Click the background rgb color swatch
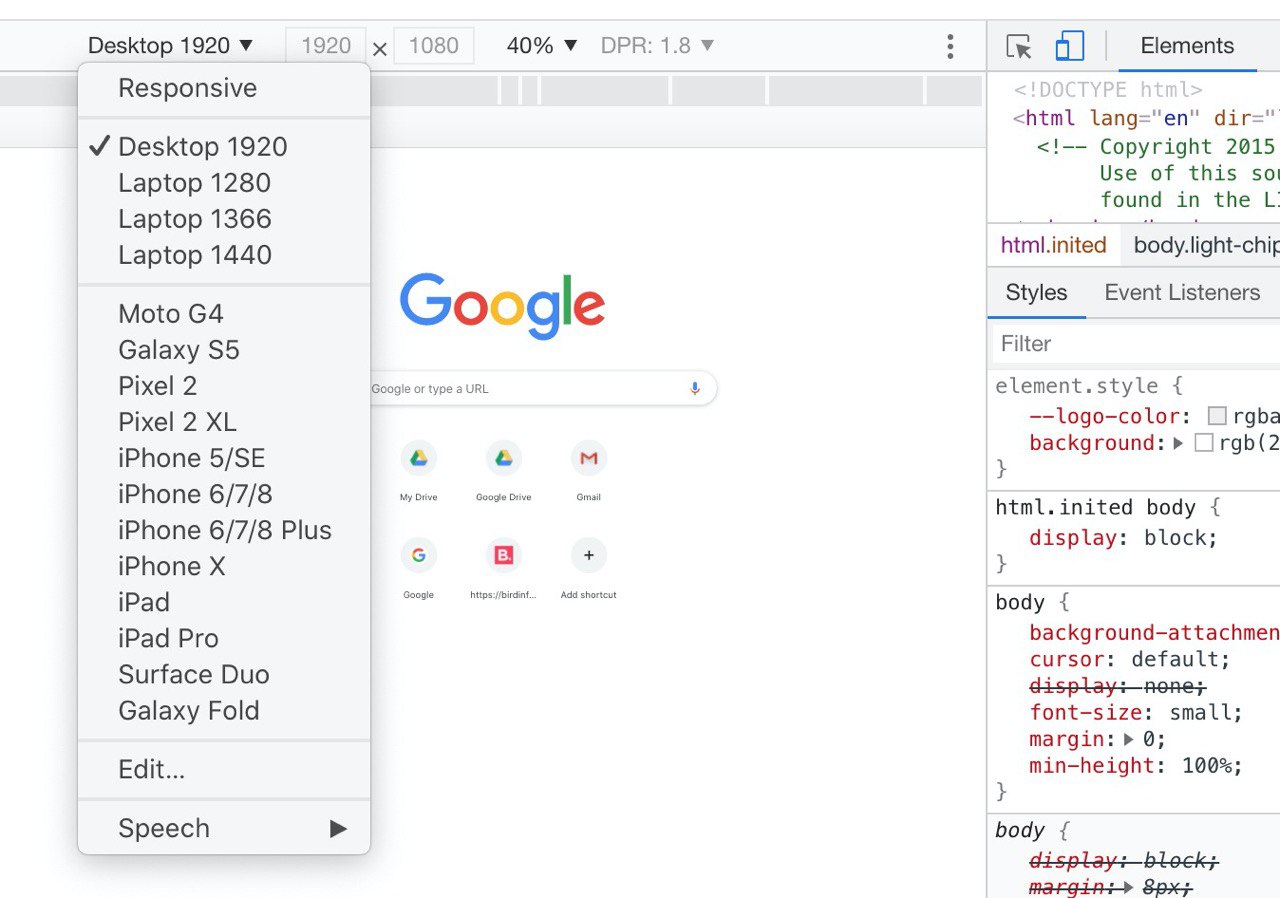The height and width of the screenshot is (898, 1280). [x=1204, y=442]
